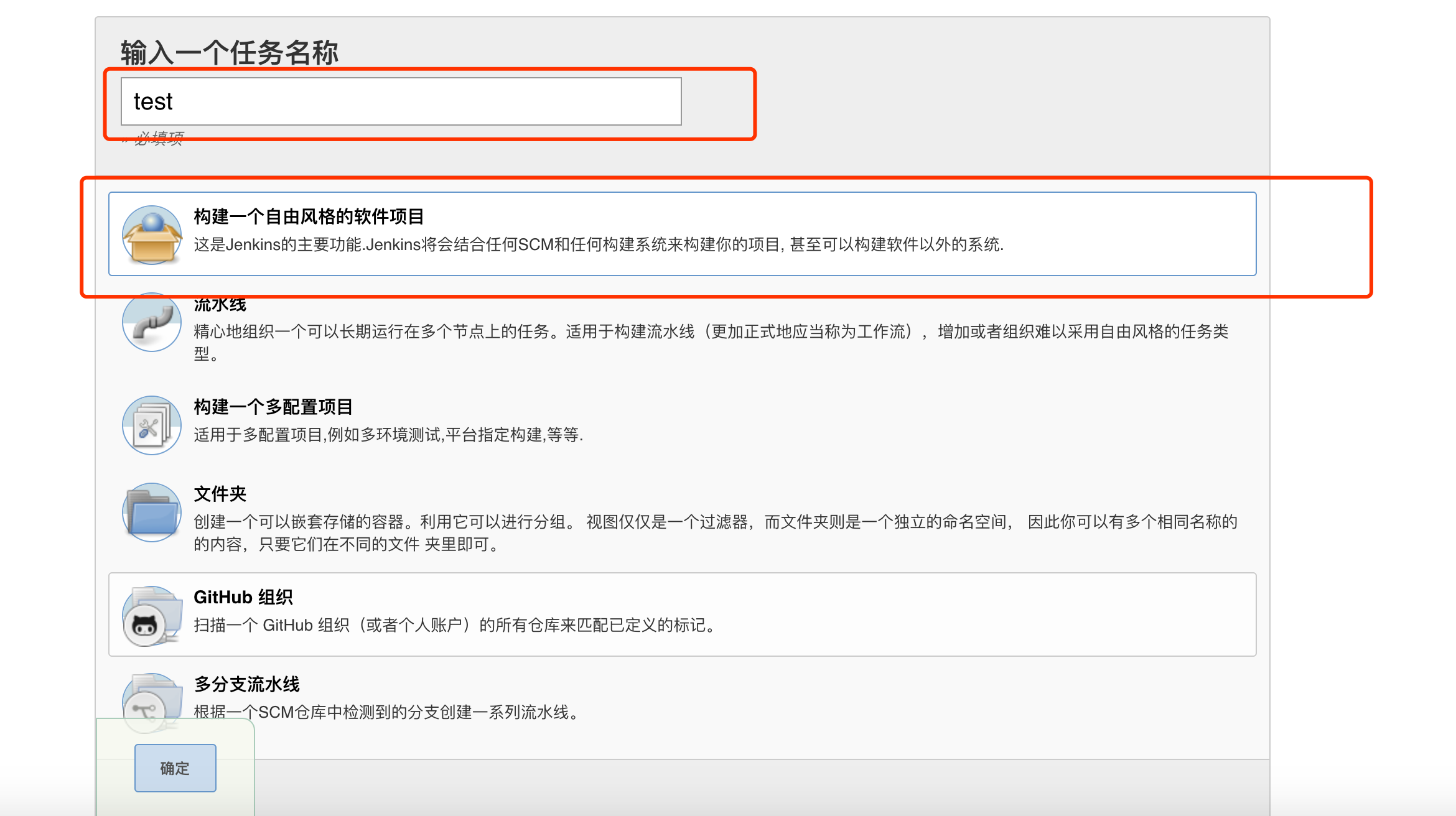Click the pipeline description paragraph
Image resolution: width=1456 pixels, height=816 pixels.
[x=711, y=332]
